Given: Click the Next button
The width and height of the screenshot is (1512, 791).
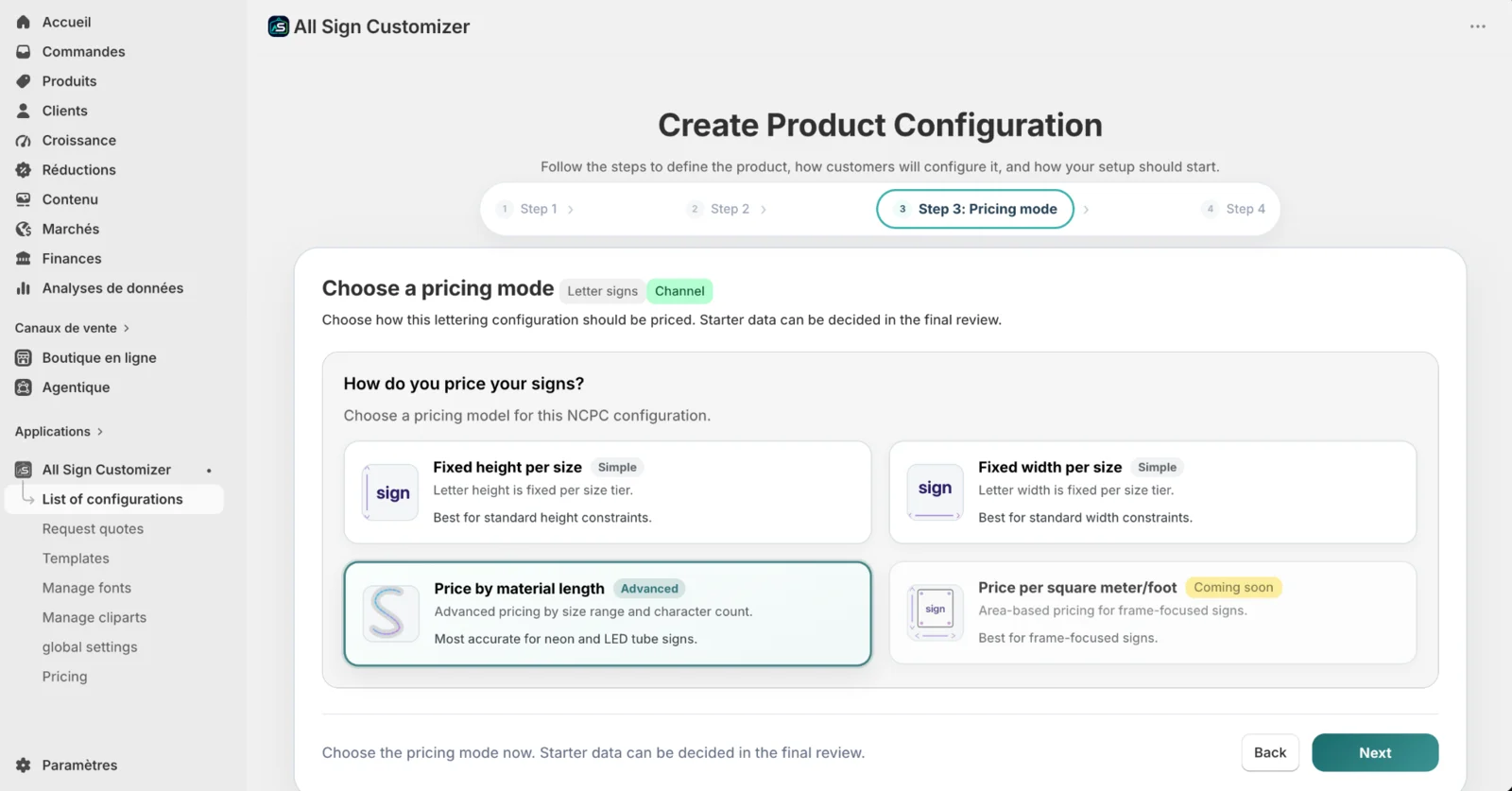Looking at the screenshot, I should click(1375, 753).
